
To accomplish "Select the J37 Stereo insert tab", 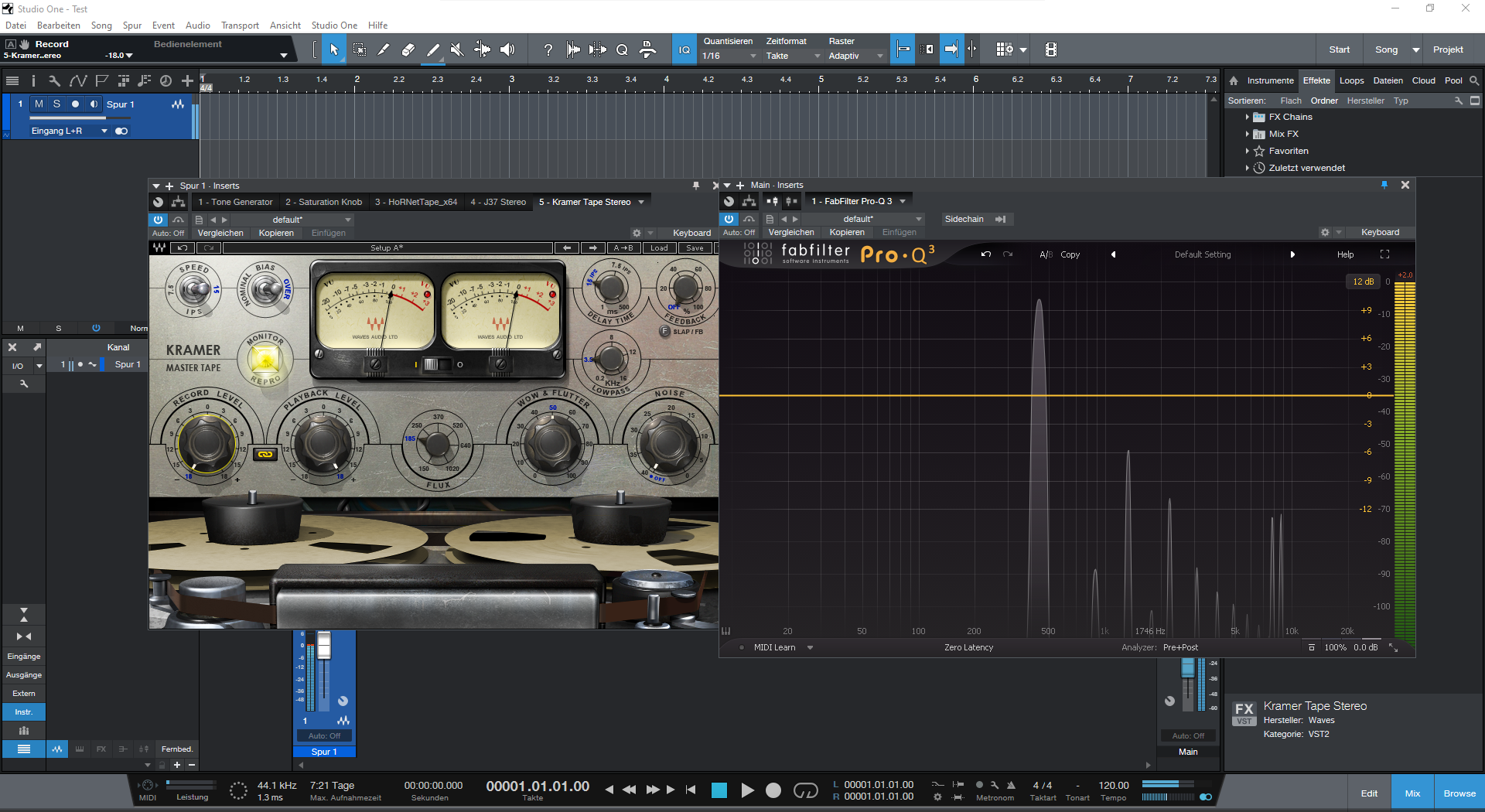I will point(498,202).
